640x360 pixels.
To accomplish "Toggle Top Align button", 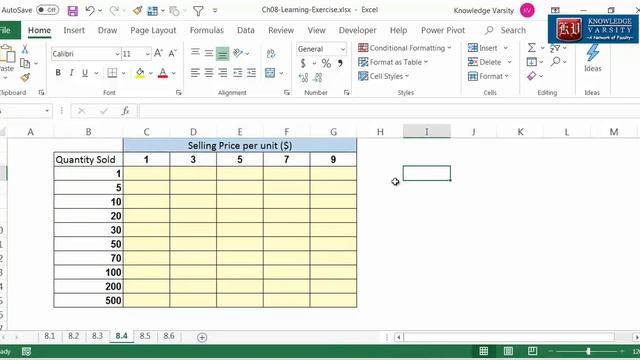I will tap(196, 52).
